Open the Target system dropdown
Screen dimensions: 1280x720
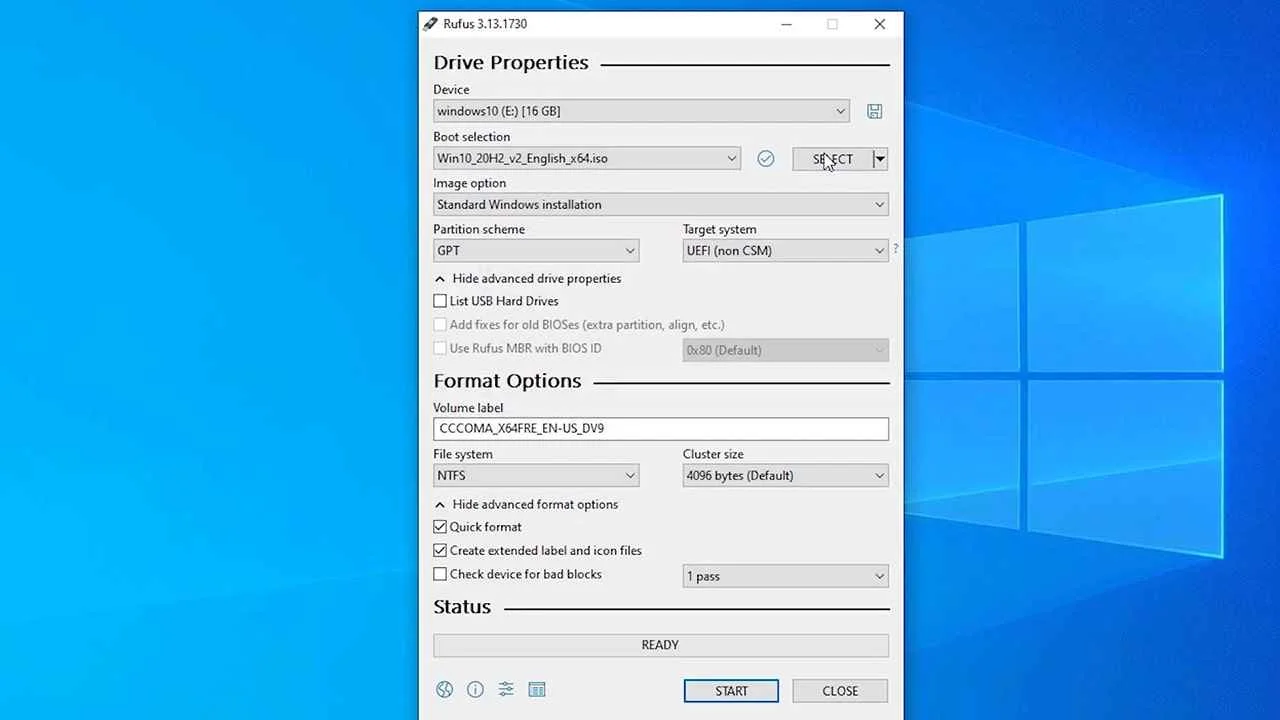pos(786,251)
